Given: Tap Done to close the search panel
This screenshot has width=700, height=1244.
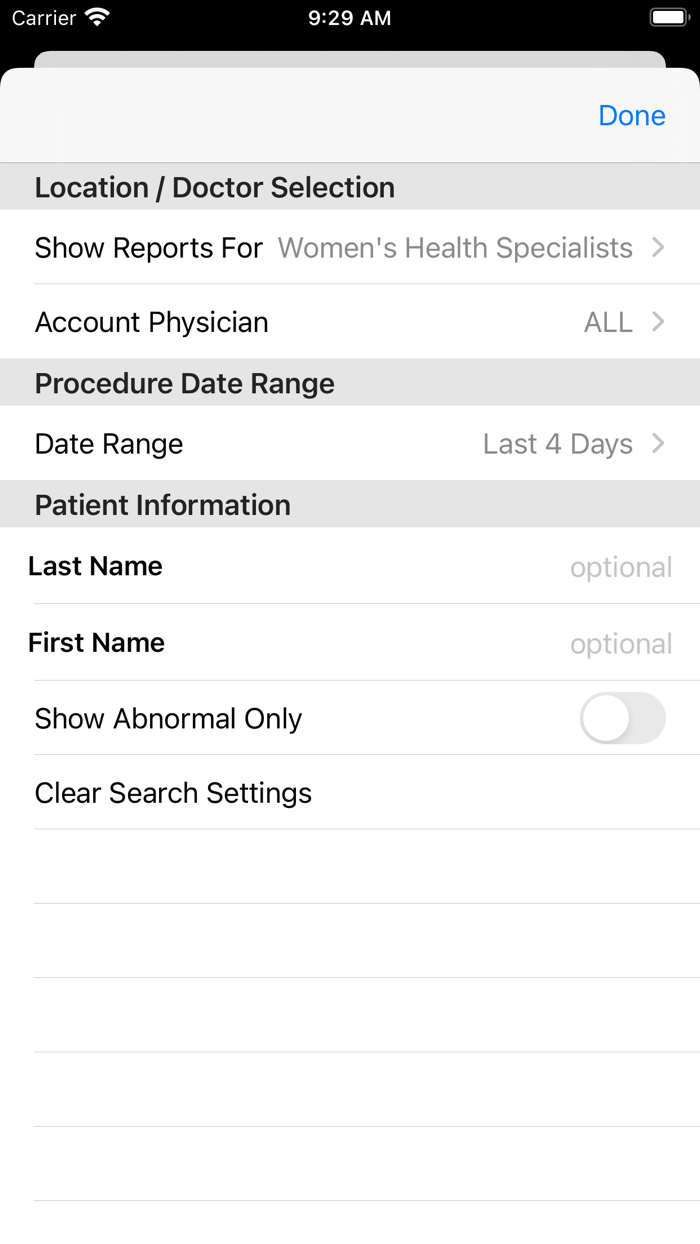Looking at the screenshot, I should tap(631, 115).
